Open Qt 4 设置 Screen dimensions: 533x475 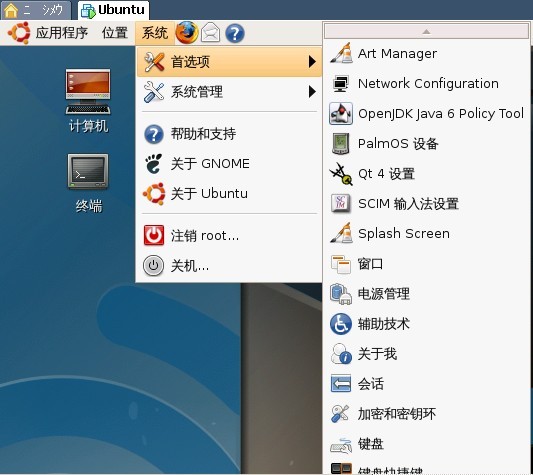426,173
